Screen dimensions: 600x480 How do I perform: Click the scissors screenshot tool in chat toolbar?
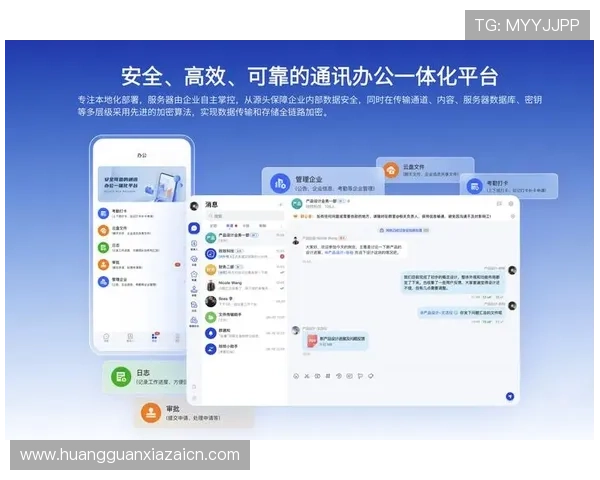click(x=307, y=376)
